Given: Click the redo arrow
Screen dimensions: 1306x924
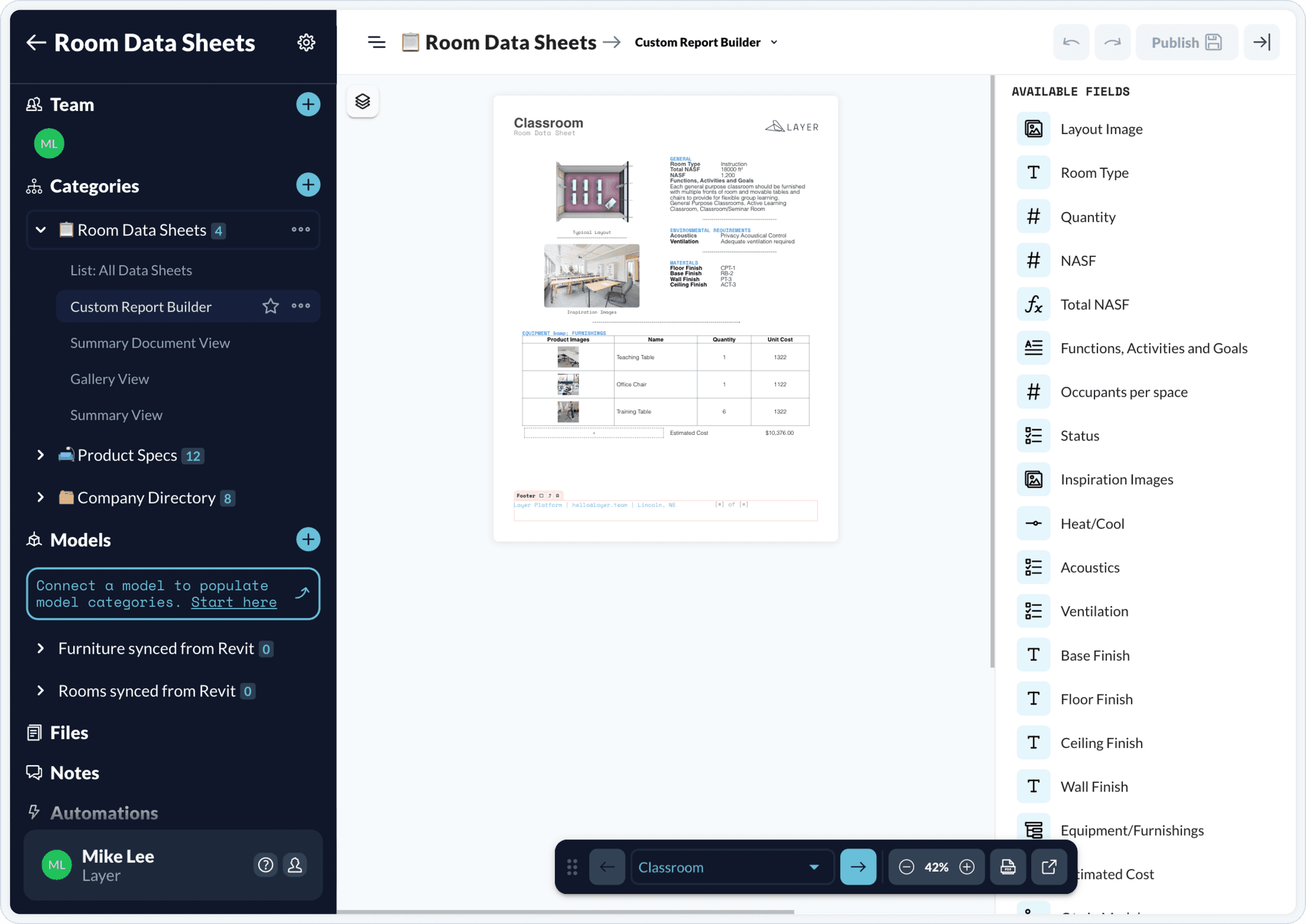Looking at the screenshot, I should pos(1112,41).
